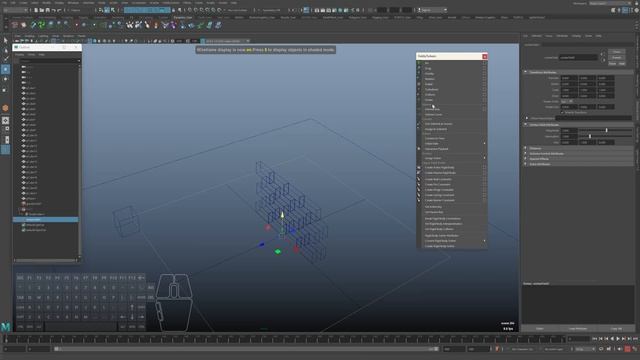Toggle the red Auto Keyframe button
Viewport: 640px width, 360px height.
627,349
